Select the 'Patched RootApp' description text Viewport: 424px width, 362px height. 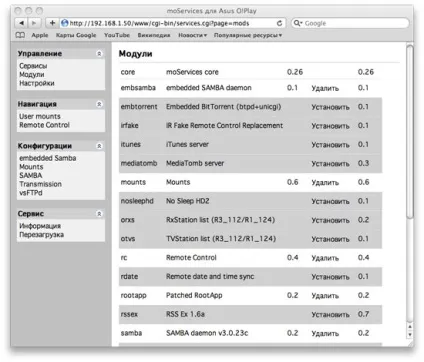point(194,295)
